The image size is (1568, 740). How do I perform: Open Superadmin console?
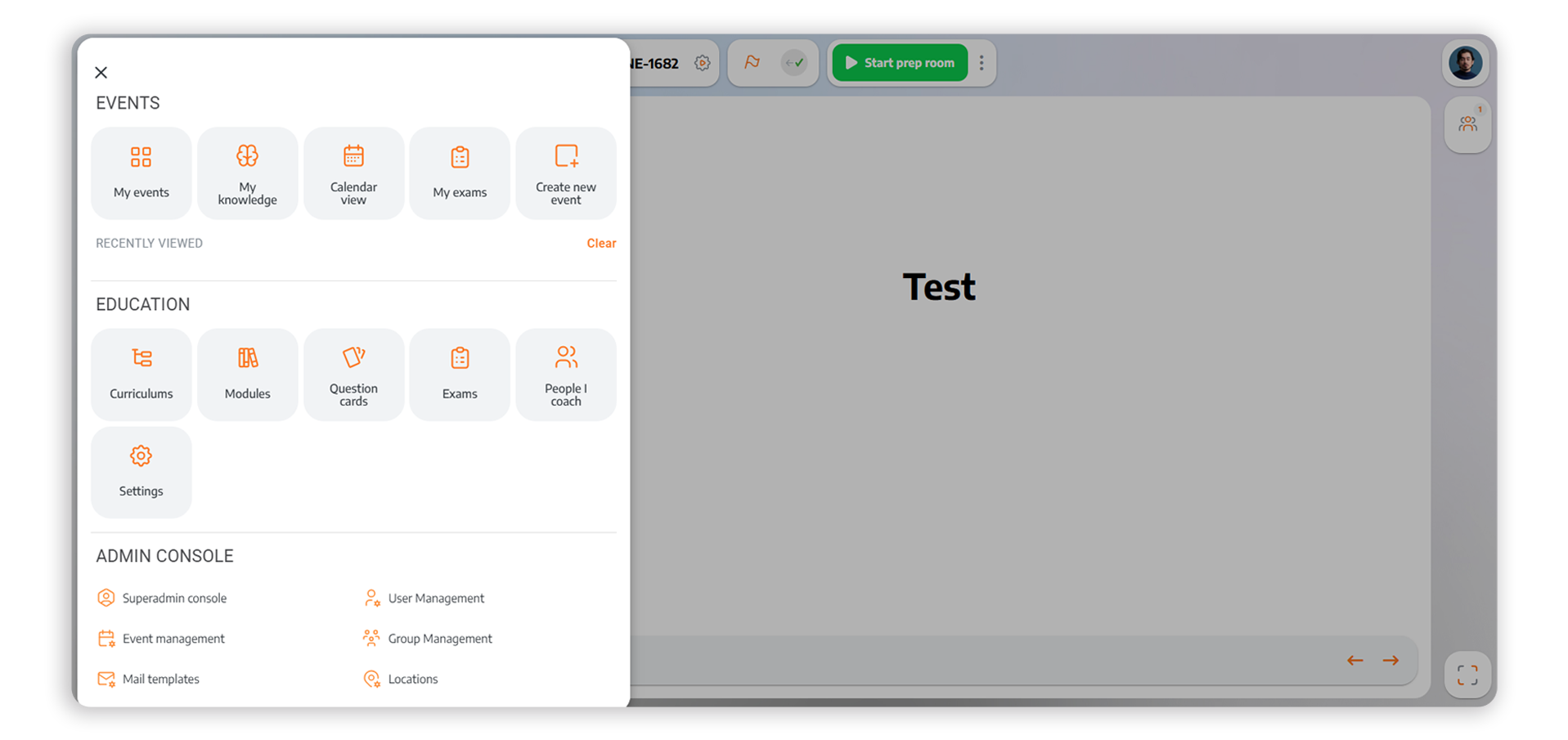click(173, 599)
